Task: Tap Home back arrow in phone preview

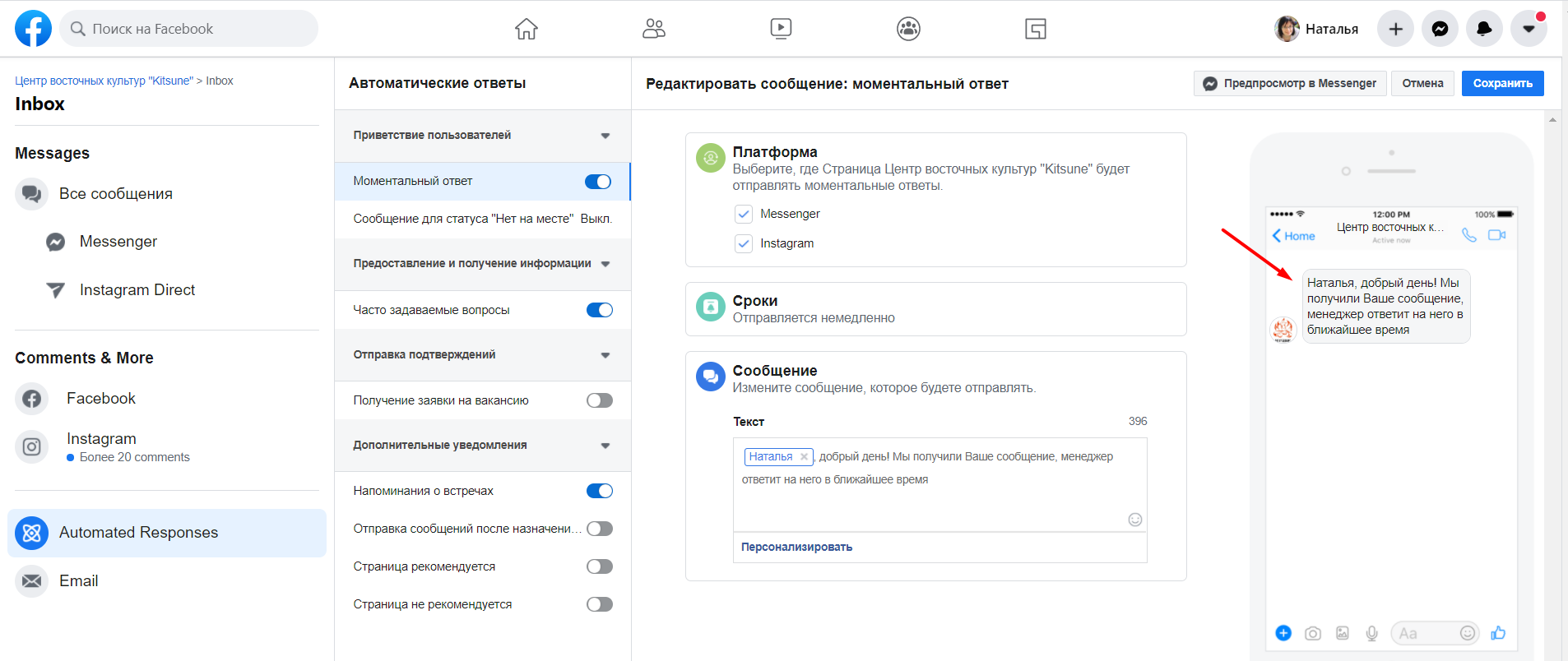Action: click(1293, 236)
